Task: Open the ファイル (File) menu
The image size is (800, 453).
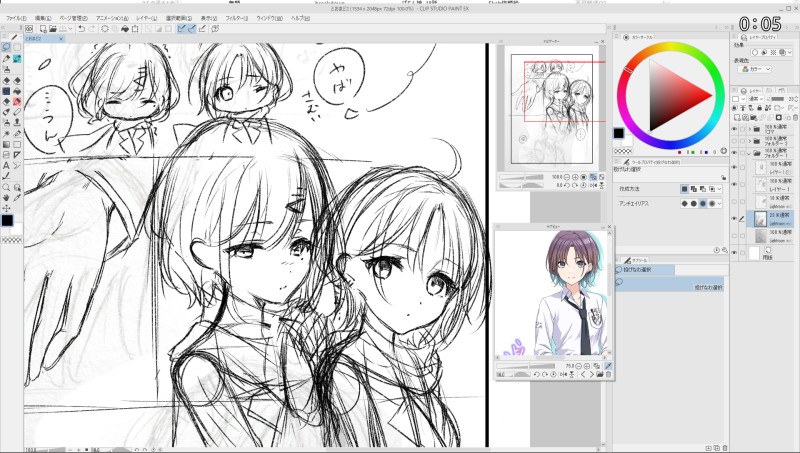Action: click(16, 18)
